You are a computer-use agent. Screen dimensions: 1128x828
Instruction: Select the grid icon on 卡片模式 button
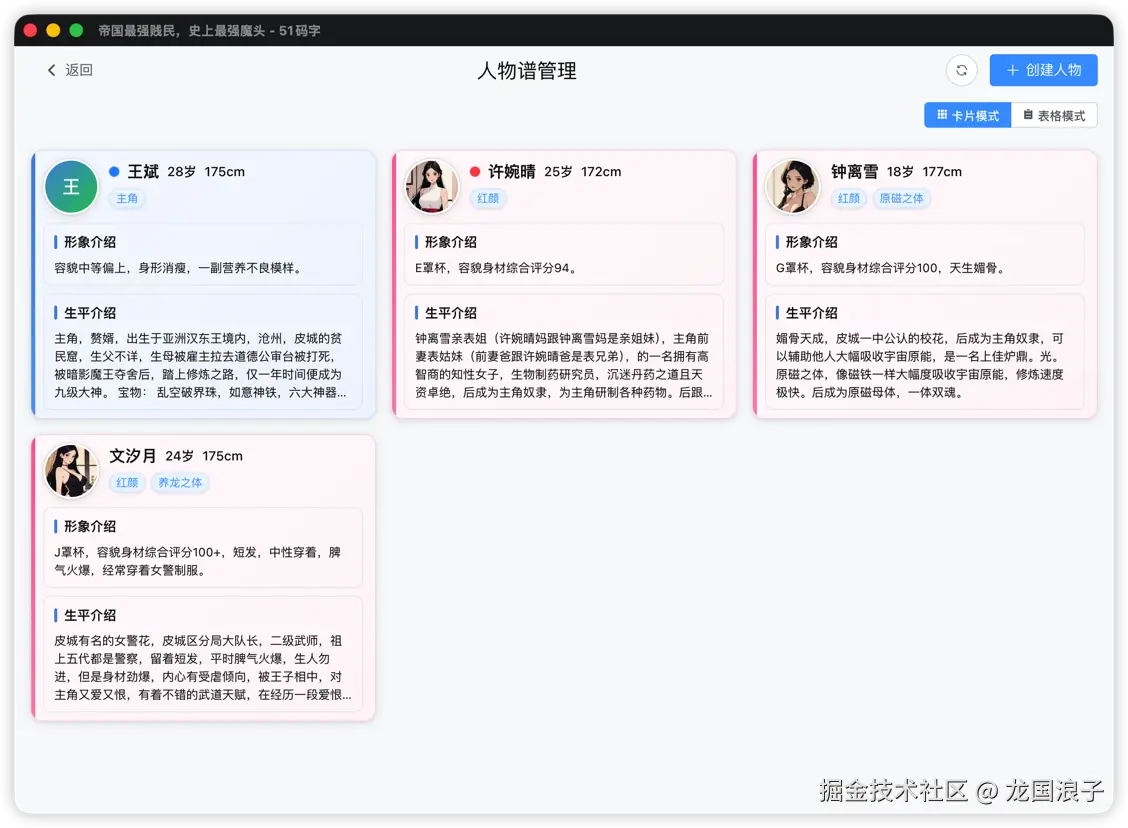(x=943, y=115)
